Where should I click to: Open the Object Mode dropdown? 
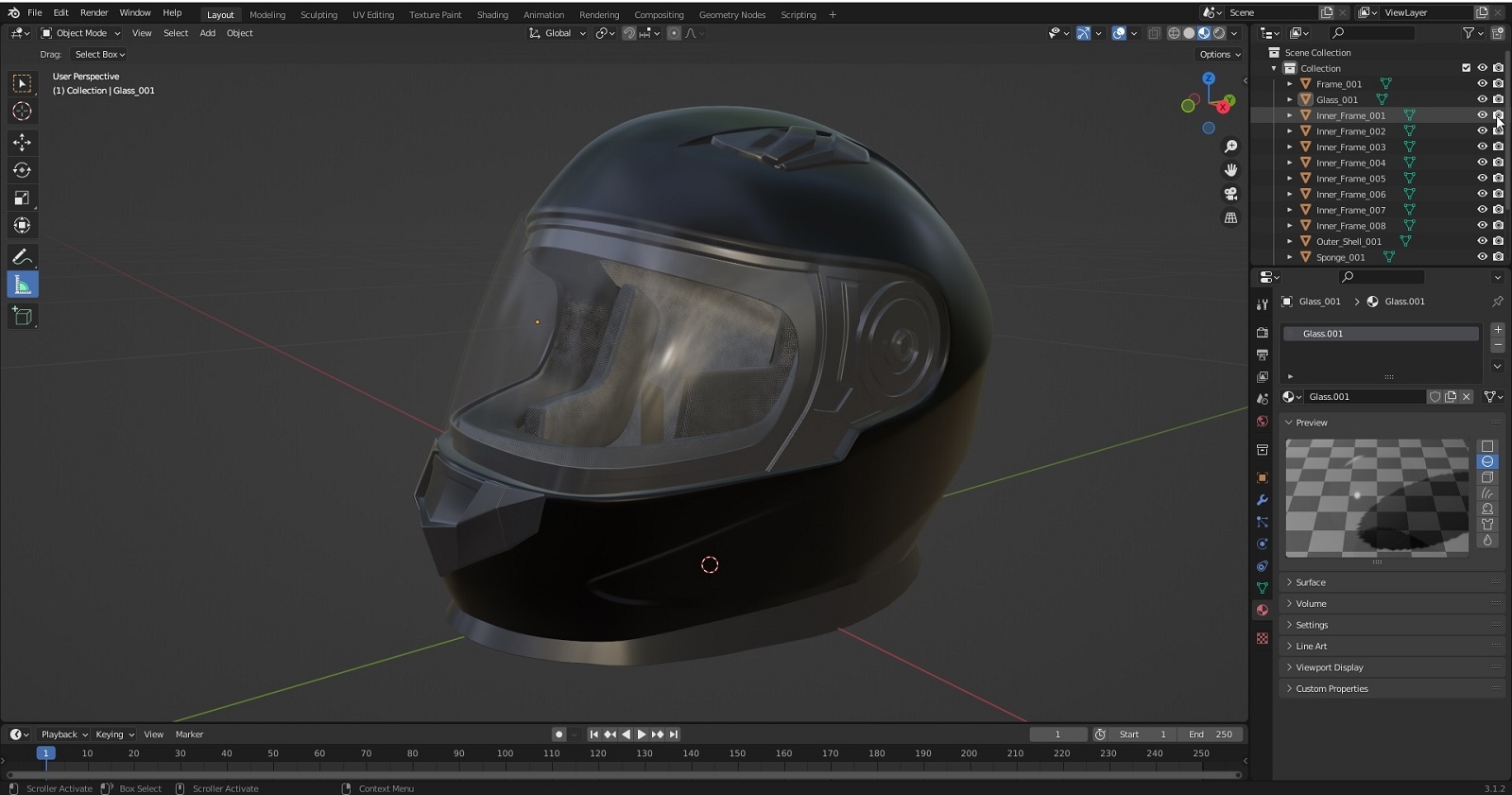[x=81, y=33]
